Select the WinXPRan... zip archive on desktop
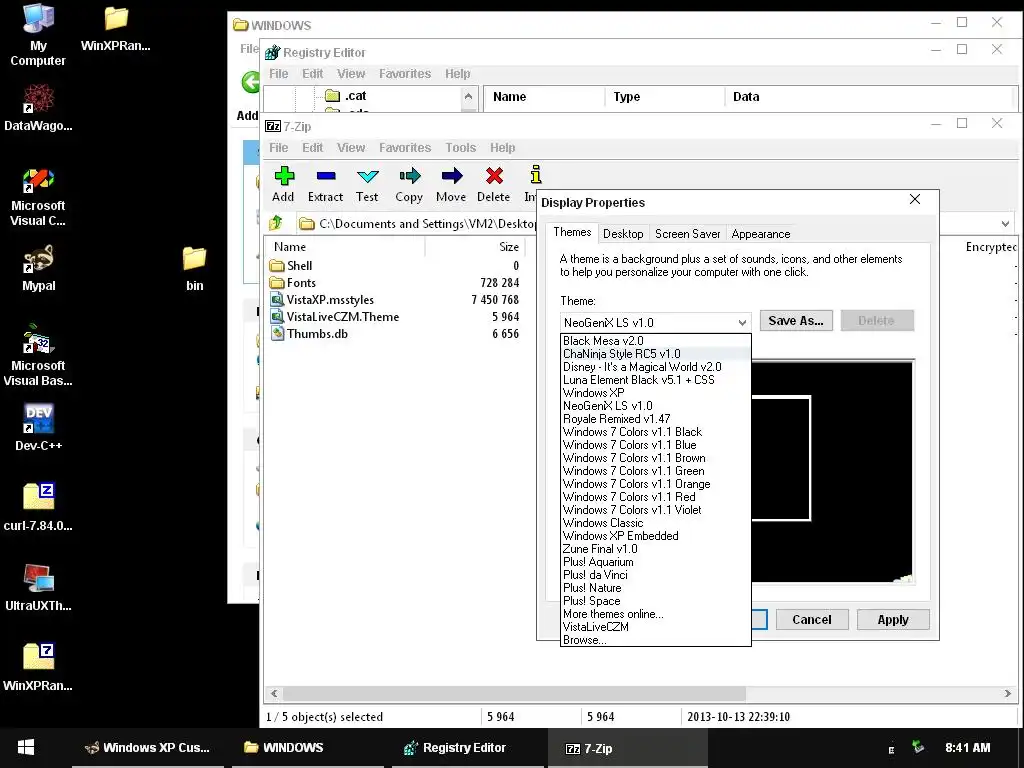 pyautogui.click(x=38, y=667)
